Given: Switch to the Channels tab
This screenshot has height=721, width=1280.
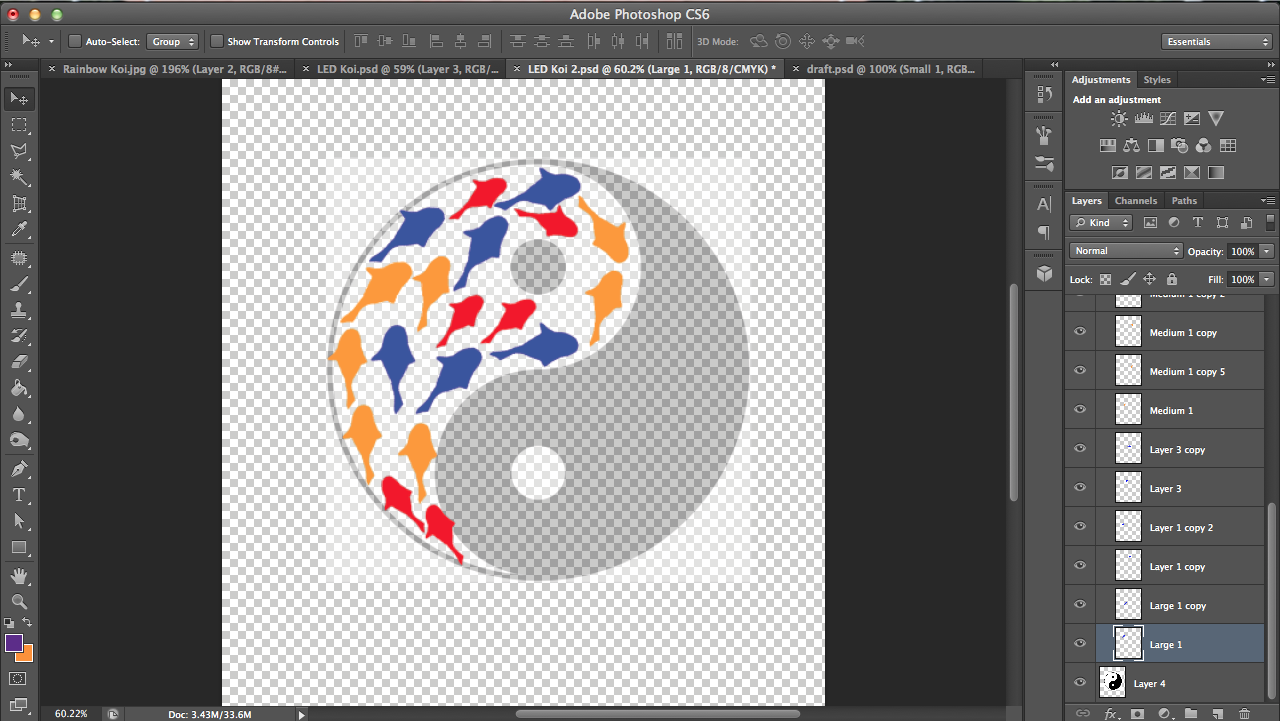Looking at the screenshot, I should (x=1136, y=200).
